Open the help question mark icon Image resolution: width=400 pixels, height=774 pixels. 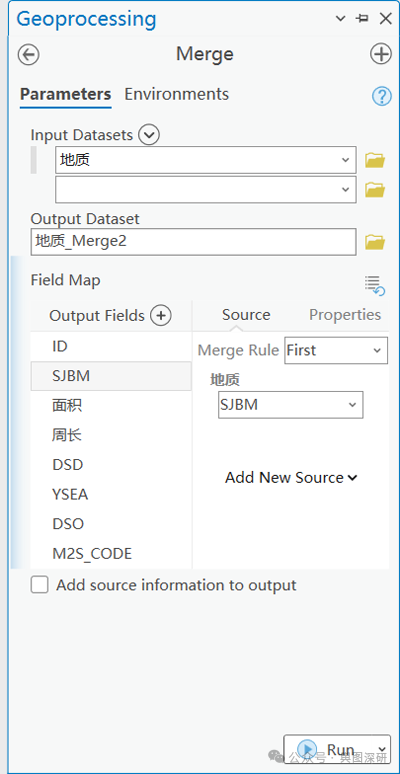(381, 96)
